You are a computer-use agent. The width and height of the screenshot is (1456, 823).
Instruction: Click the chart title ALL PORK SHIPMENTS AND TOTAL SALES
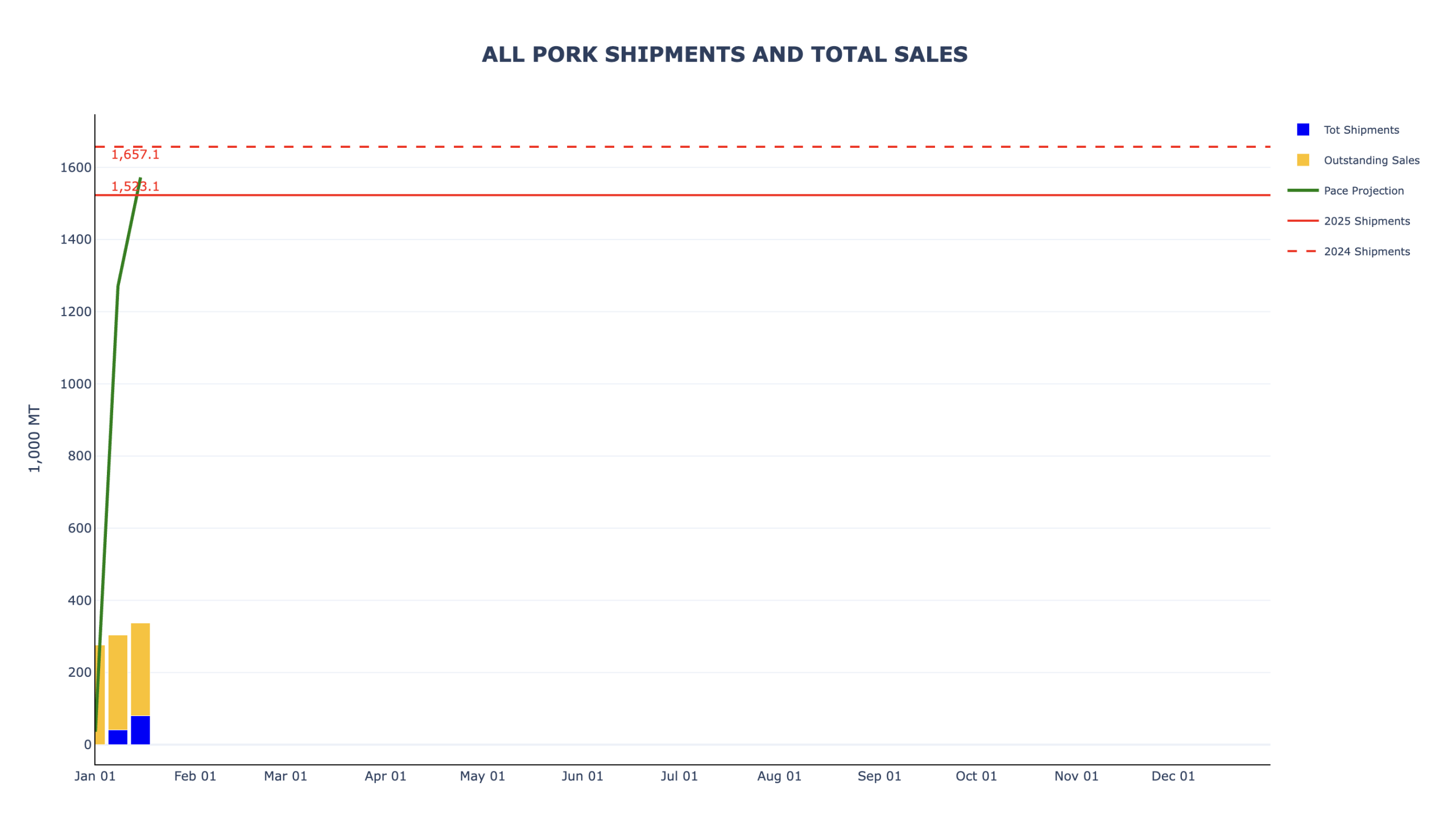pyautogui.click(x=724, y=55)
